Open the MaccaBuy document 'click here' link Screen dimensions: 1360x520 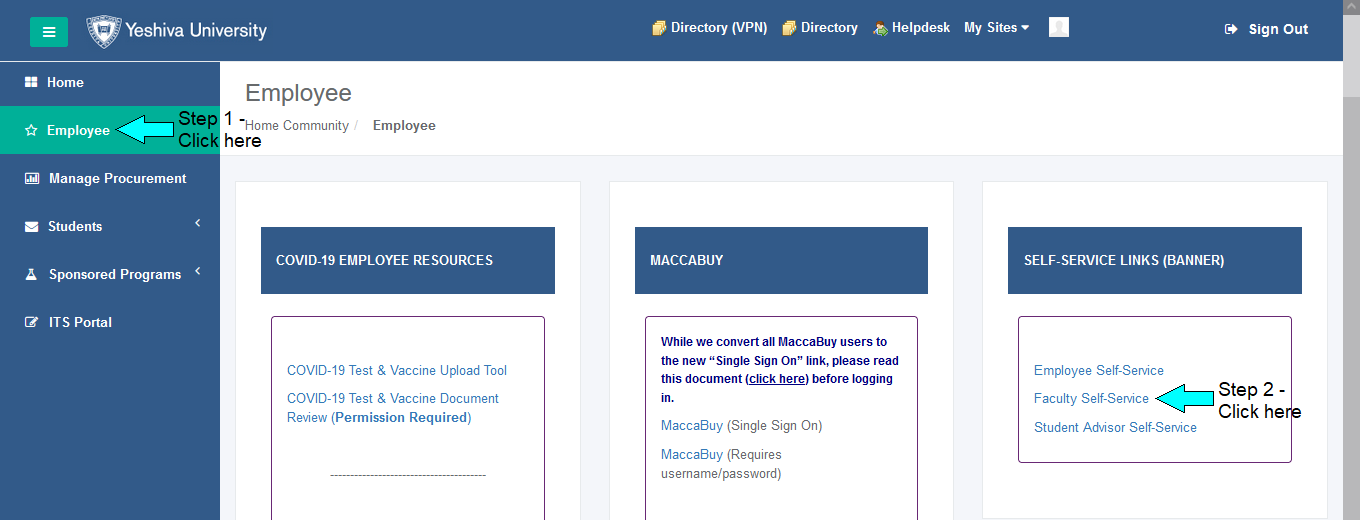pyautogui.click(x=777, y=379)
